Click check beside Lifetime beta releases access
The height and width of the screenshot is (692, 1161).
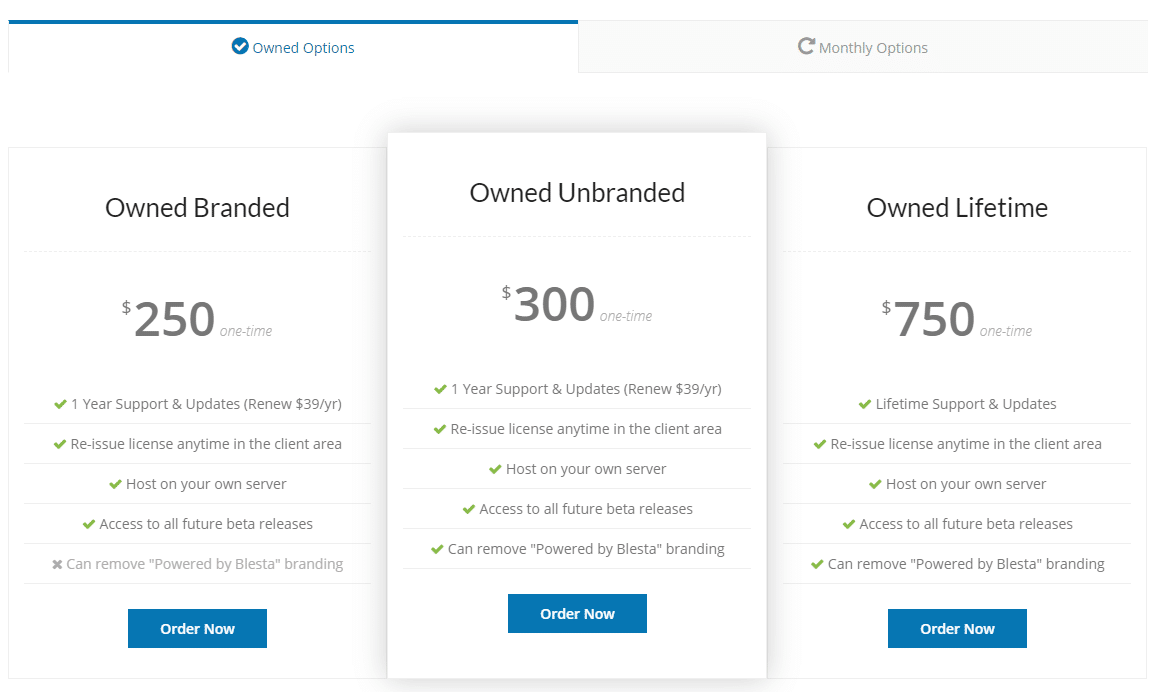(x=849, y=524)
